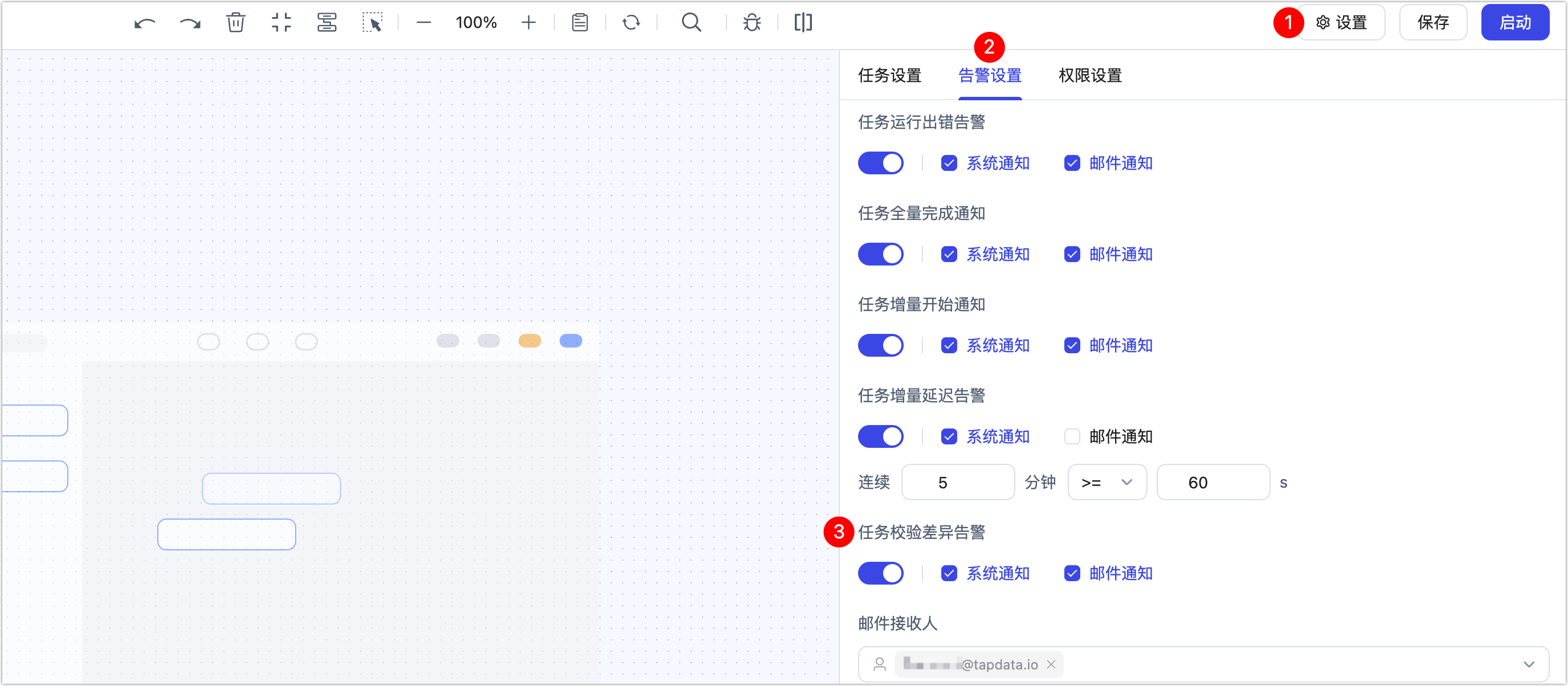Enable 邮件通知 for 任务增量延迟告警

click(1072, 436)
